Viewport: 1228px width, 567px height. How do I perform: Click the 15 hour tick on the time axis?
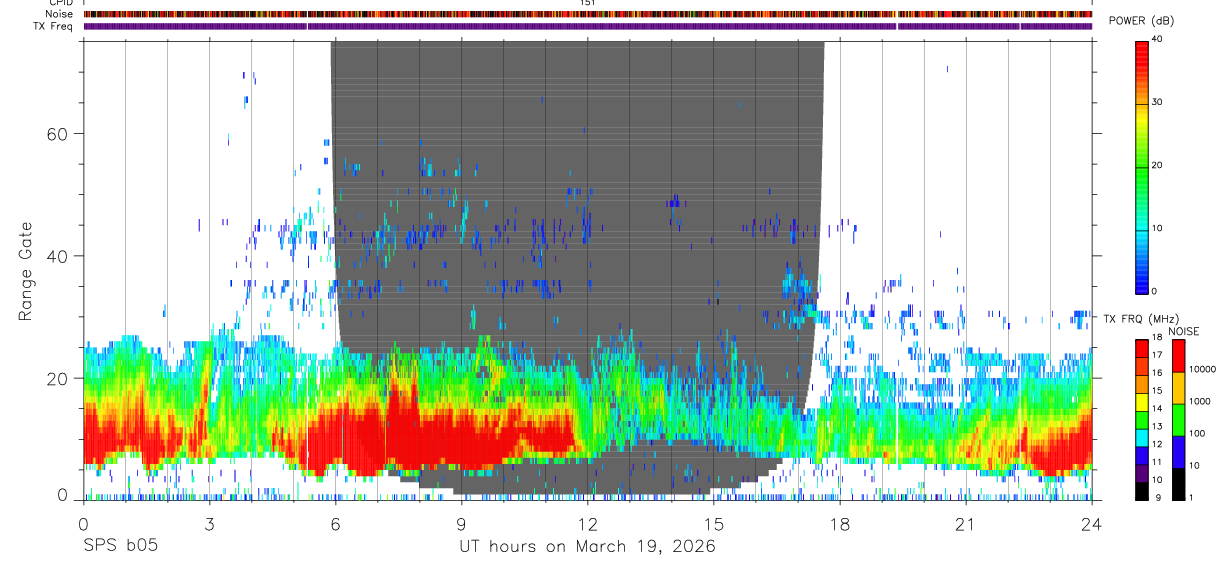(x=713, y=523)
